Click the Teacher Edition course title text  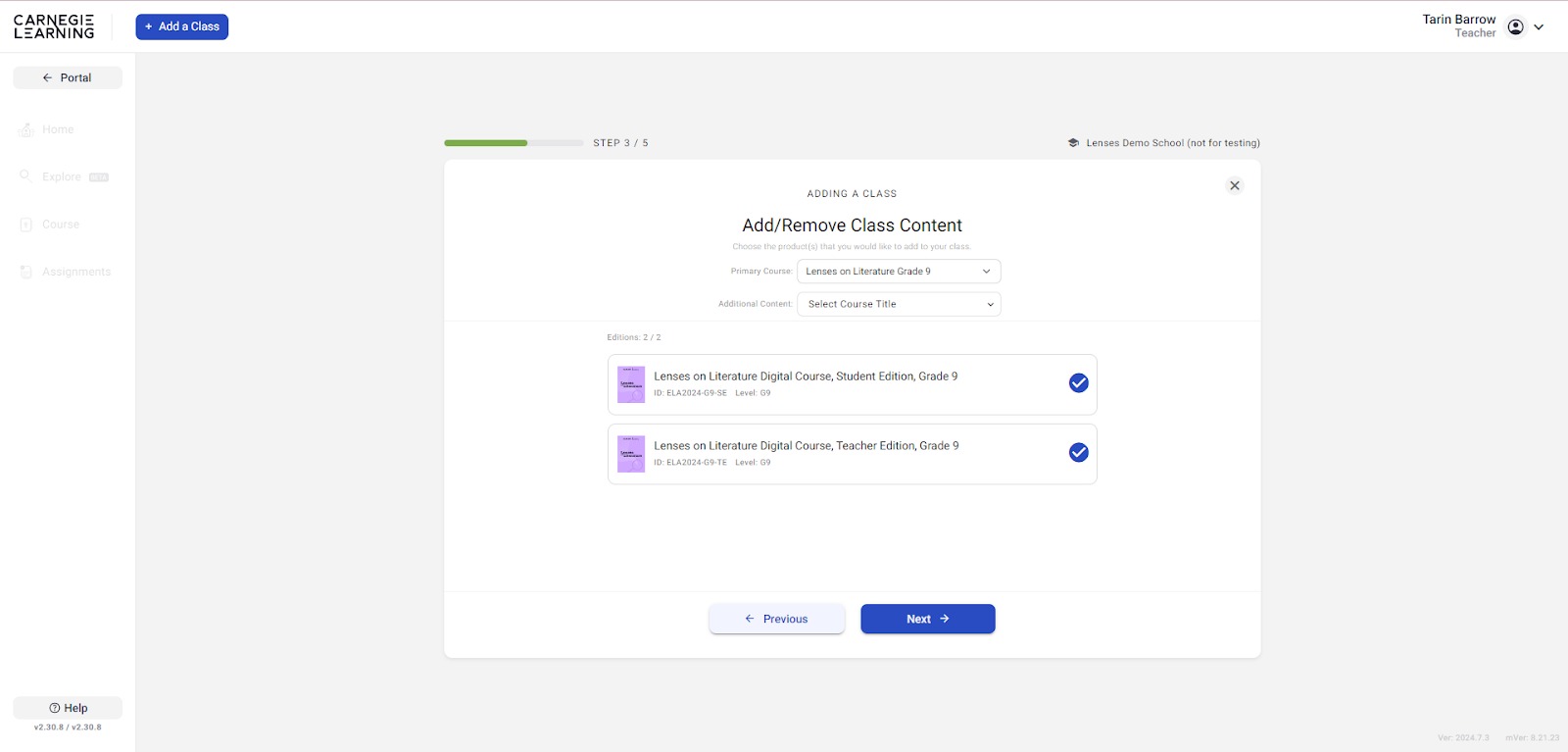807,446
